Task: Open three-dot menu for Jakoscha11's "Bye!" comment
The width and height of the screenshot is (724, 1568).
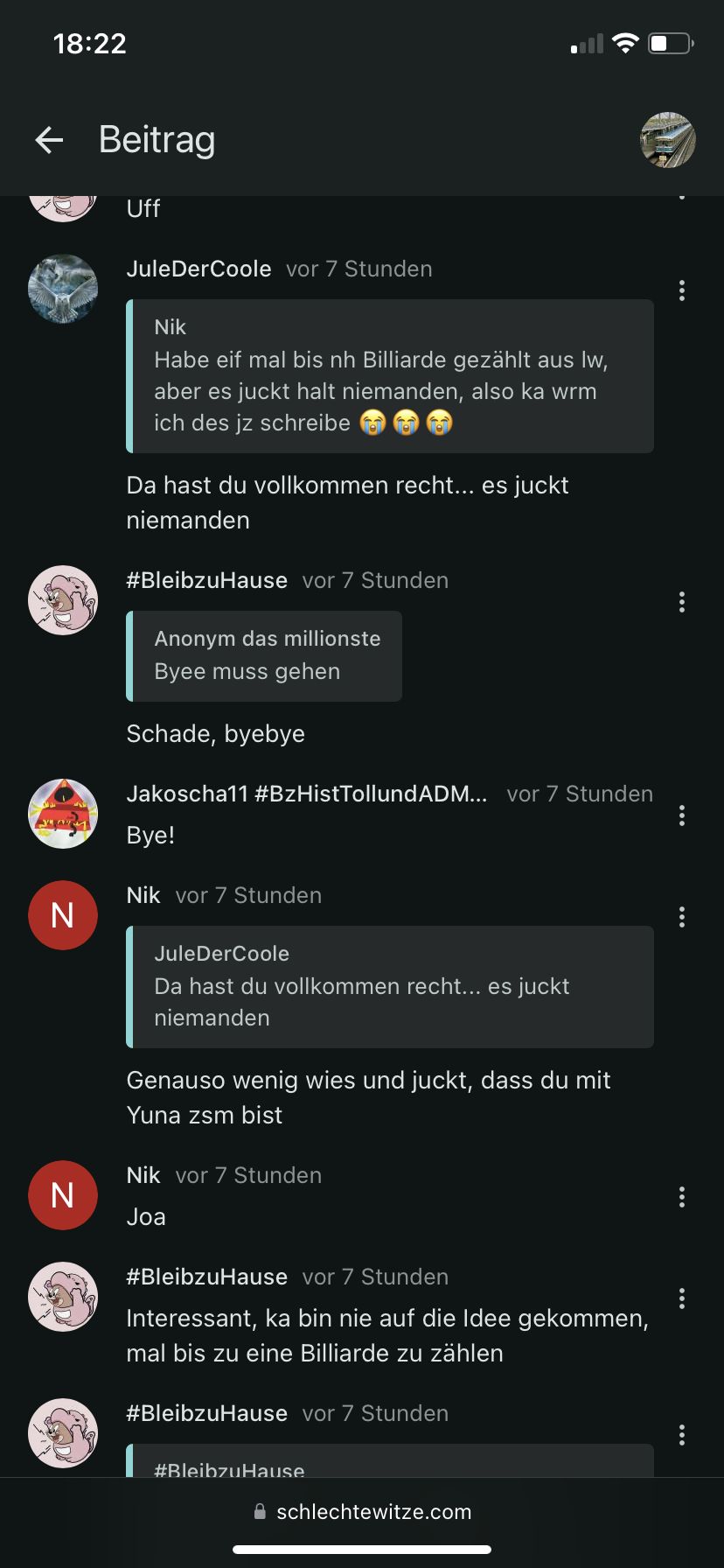Action: 682,816
